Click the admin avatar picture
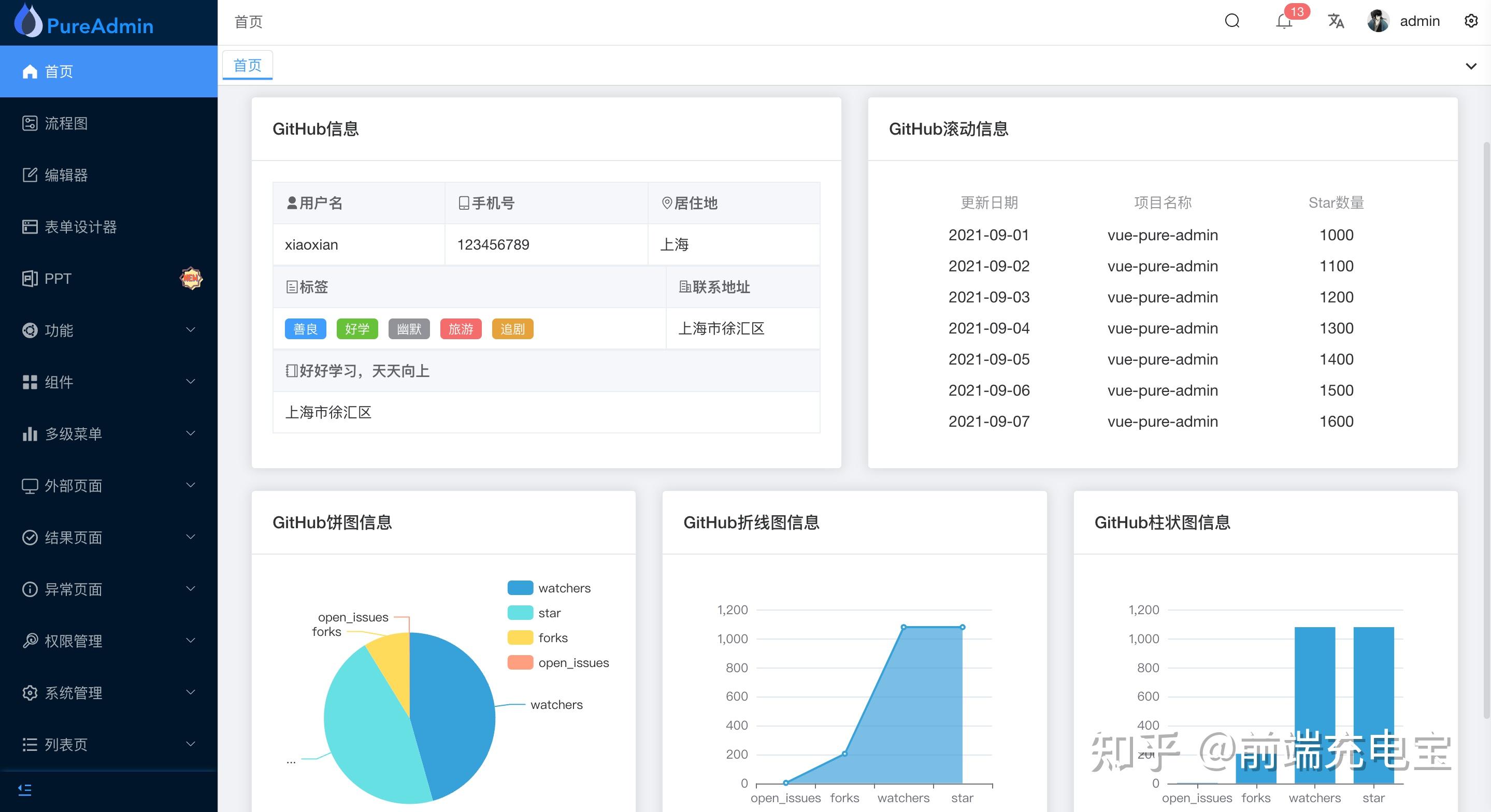This screenshot has height=812, width=1491. 1378,21
